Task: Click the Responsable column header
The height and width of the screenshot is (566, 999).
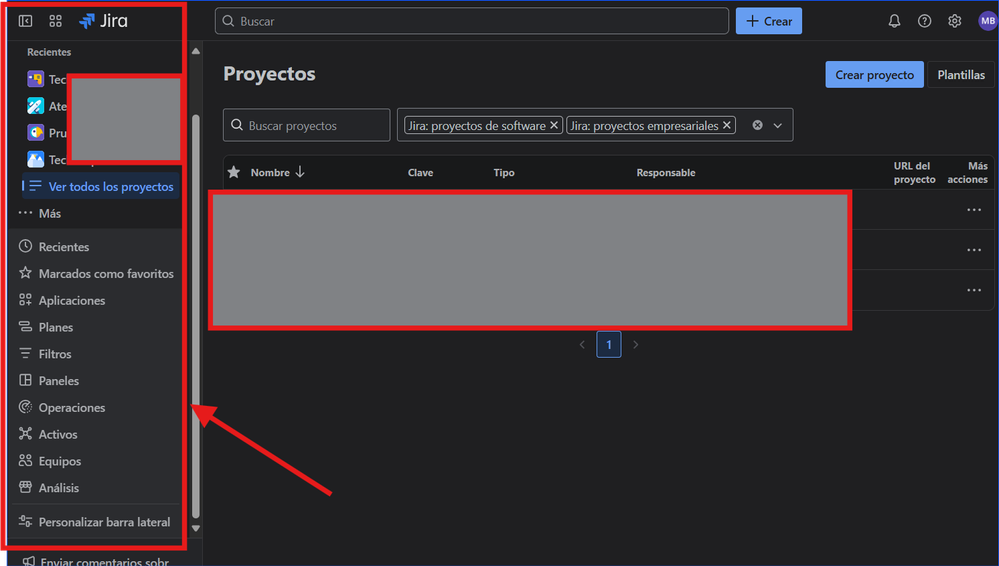Action: [666, 173]
